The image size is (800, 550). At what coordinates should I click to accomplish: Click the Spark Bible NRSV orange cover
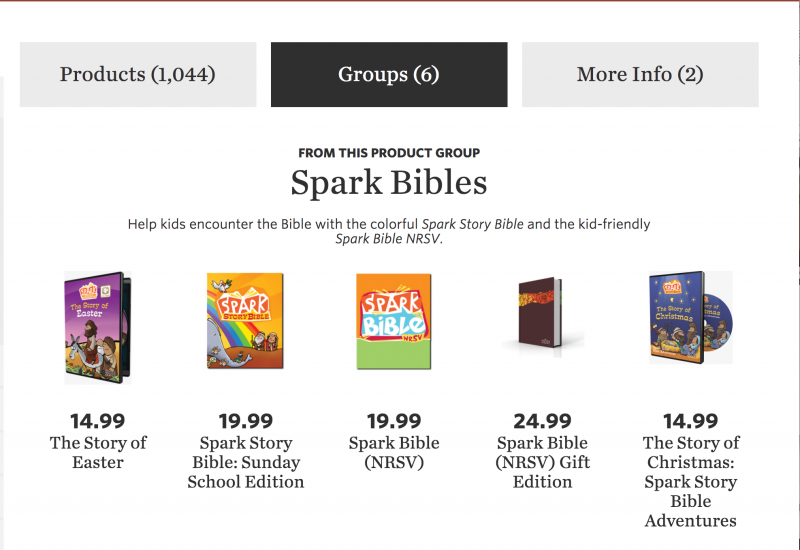[x=393, y=321]
